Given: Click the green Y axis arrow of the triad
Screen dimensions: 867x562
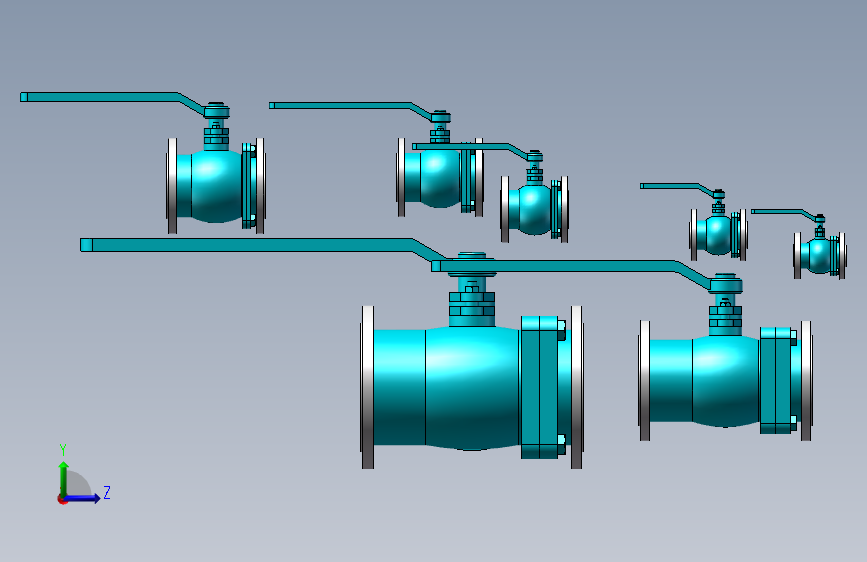Looking at the screenshot, I should (x=64, y=478).
